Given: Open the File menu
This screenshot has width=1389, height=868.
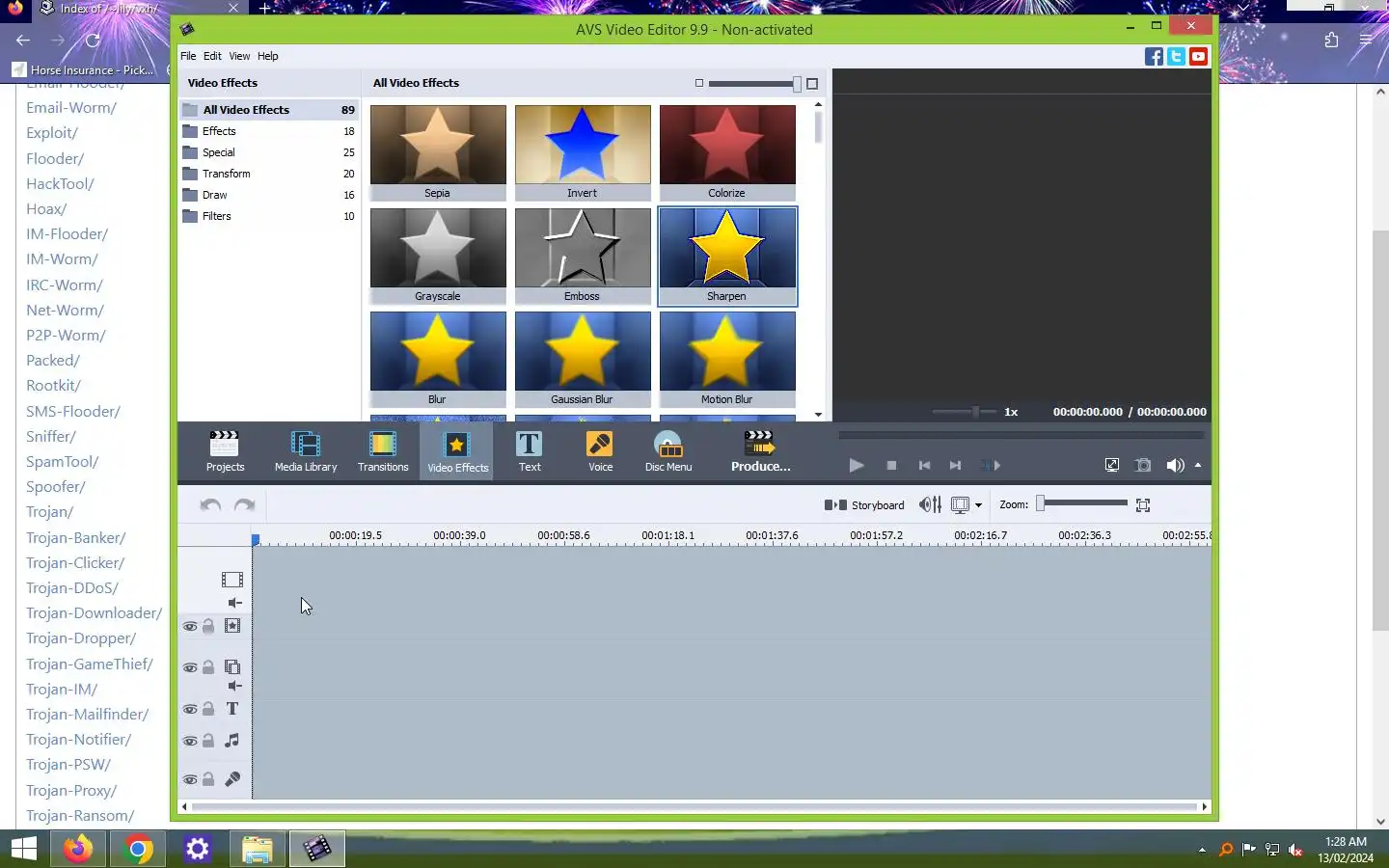Looking at the screenshot, I should pyautogui.click(x=188, y=56).
